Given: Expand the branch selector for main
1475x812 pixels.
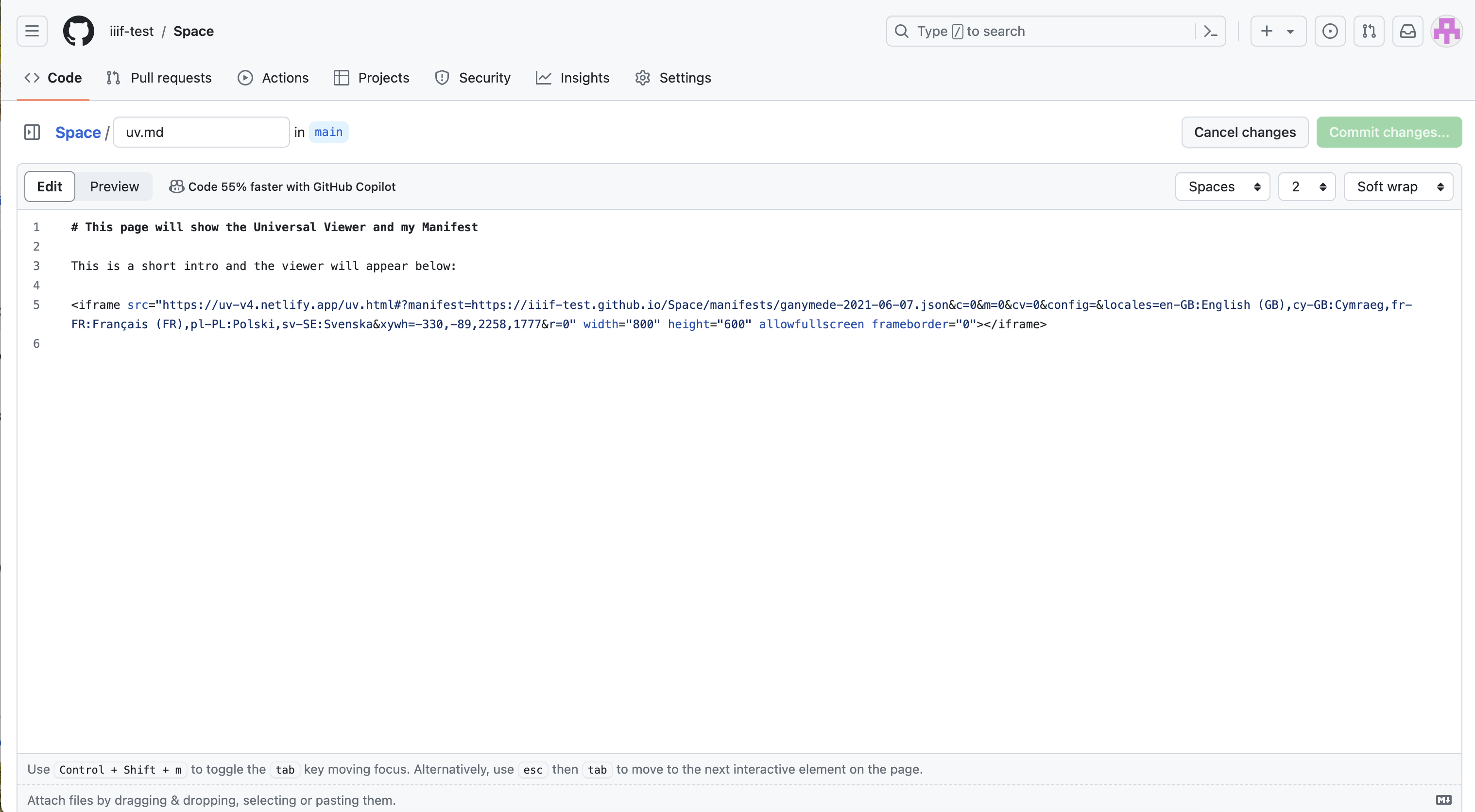Looking at the screenshot, I should pyautogui.click(x=328, y=132).
